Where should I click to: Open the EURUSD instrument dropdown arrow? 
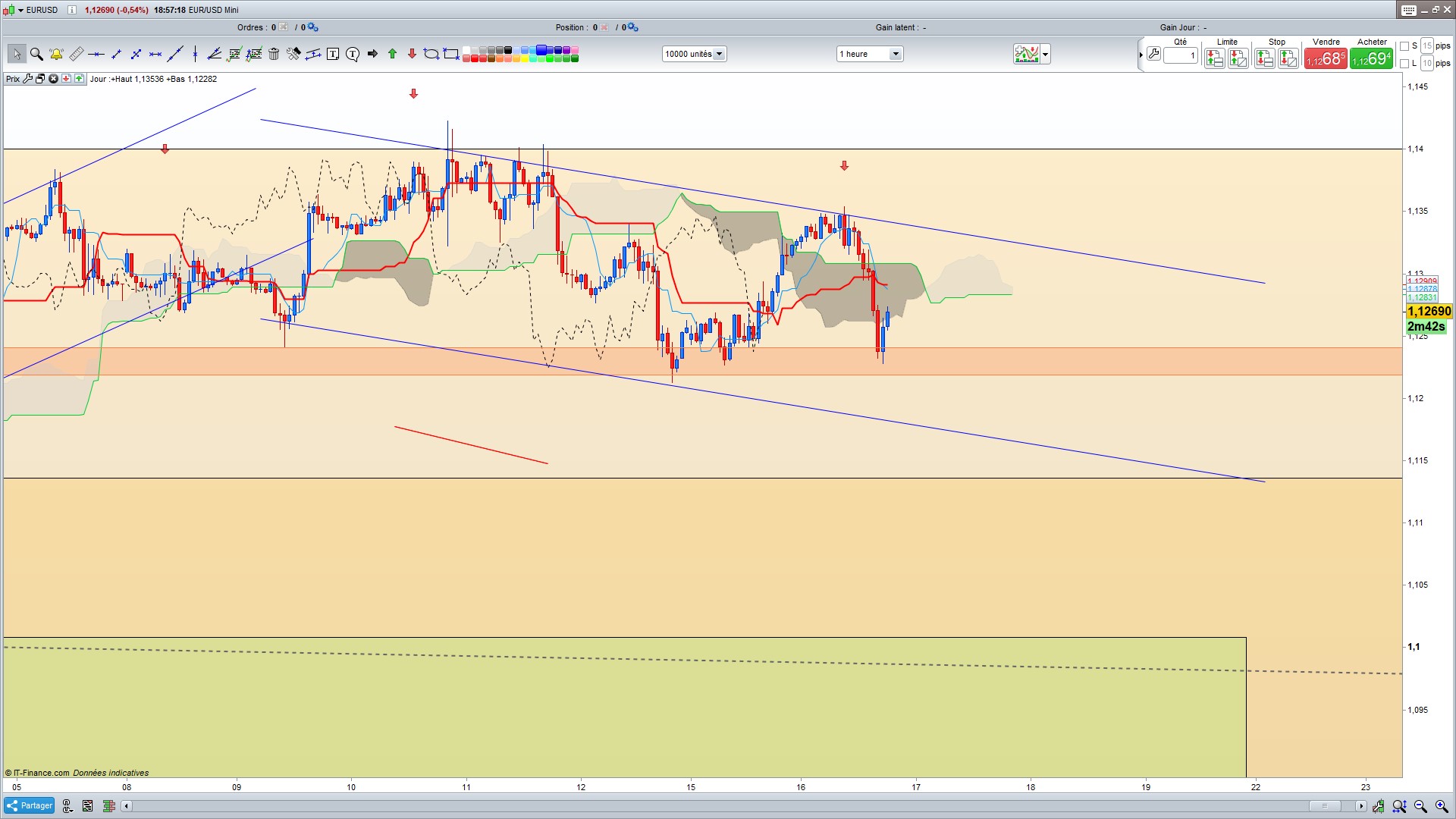(20, 10)
